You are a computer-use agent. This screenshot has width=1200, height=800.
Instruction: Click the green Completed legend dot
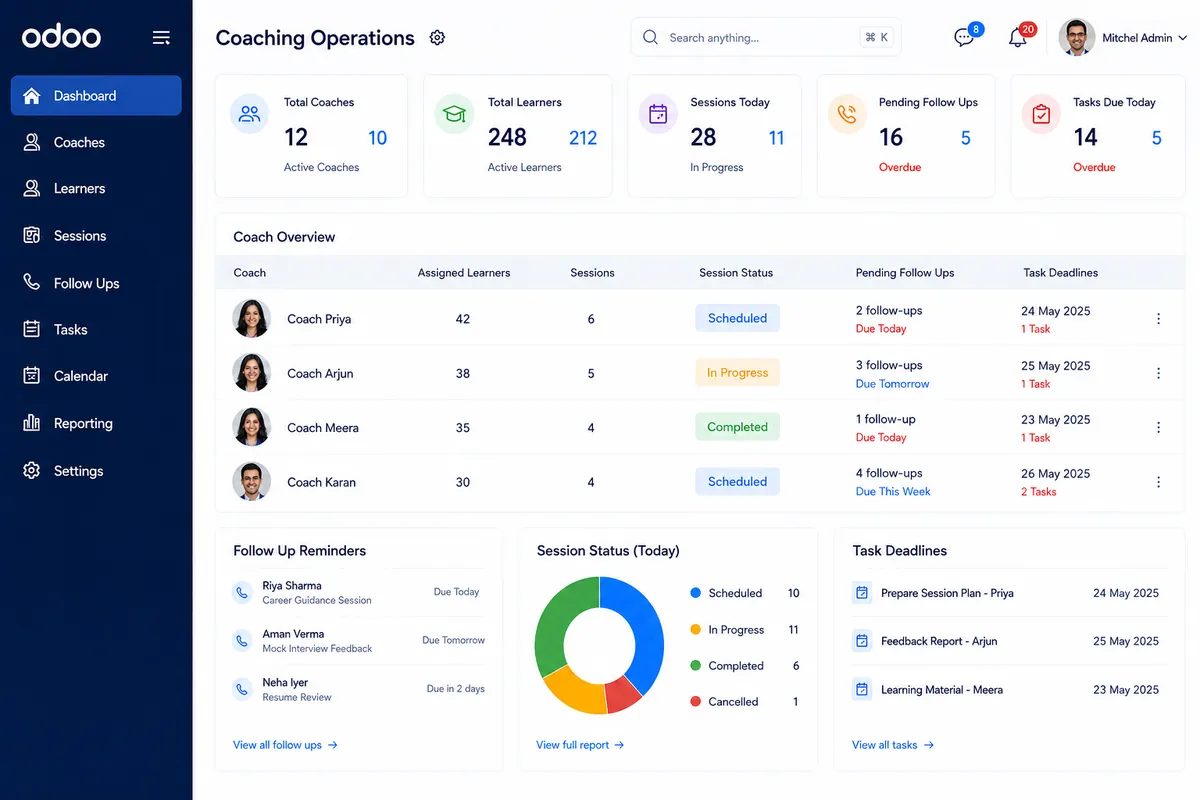[696, 666]
